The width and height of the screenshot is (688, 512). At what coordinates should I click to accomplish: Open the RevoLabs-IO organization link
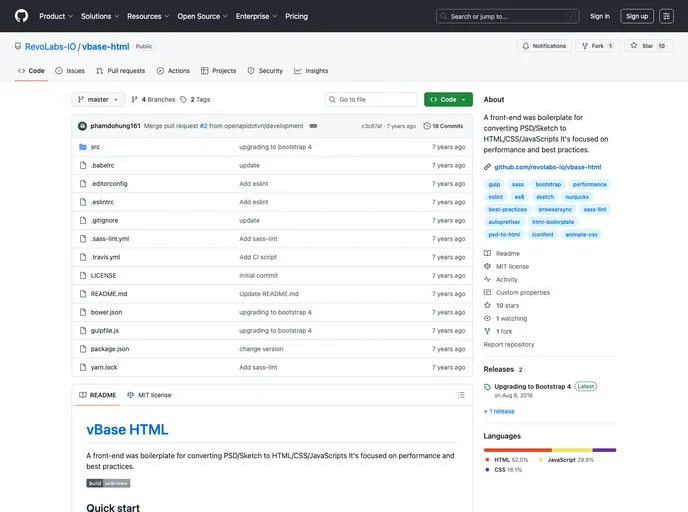coord(50,47)
